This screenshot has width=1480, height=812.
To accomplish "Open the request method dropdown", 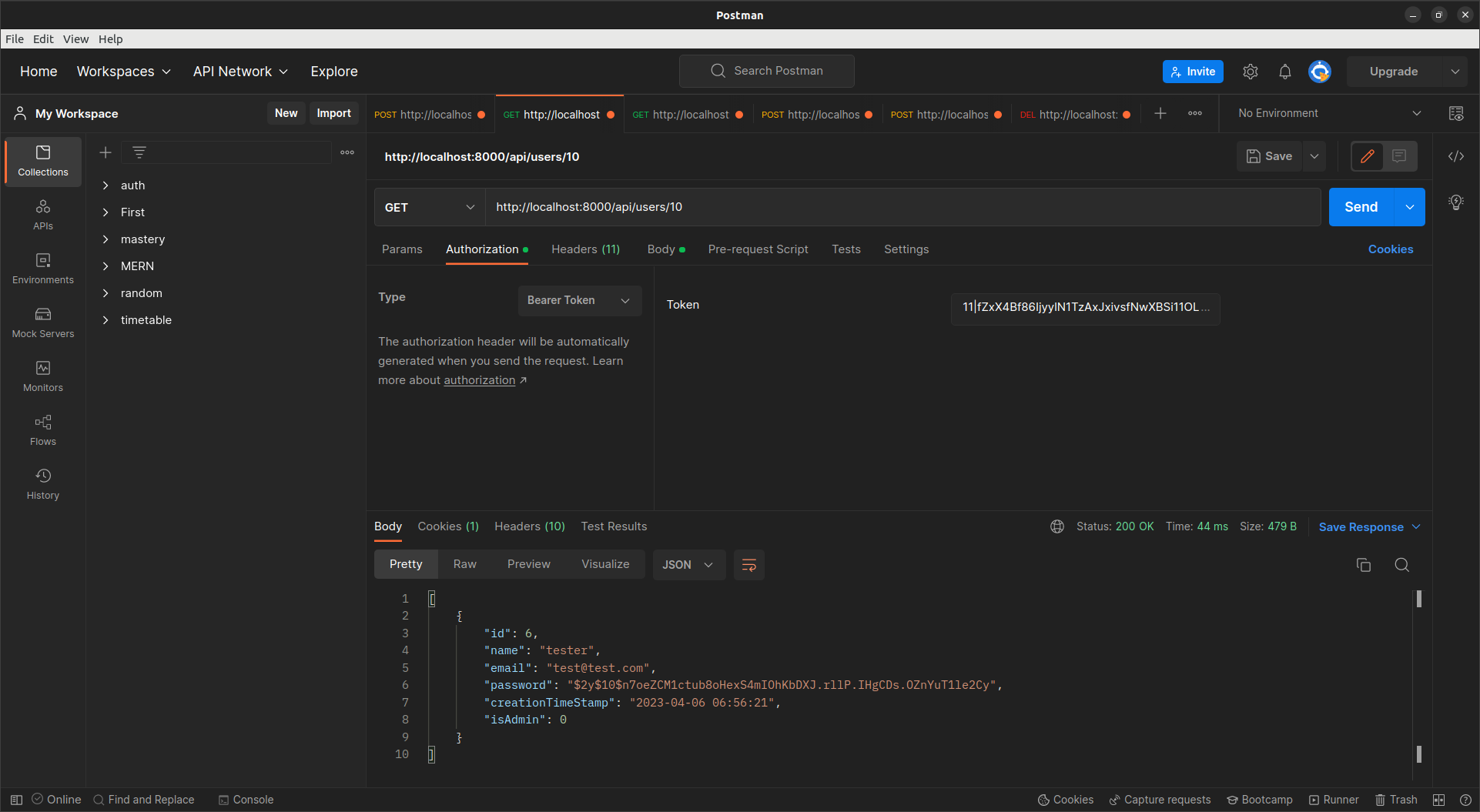I will tap(428, 206).
